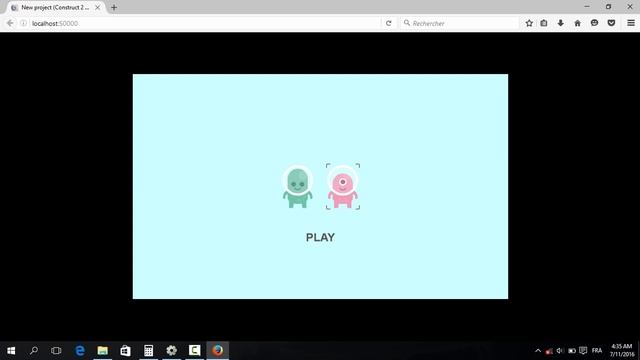Open the site information icon in the address bar
This screenshot has width=640, height=360.
click(x=24, y=23)
